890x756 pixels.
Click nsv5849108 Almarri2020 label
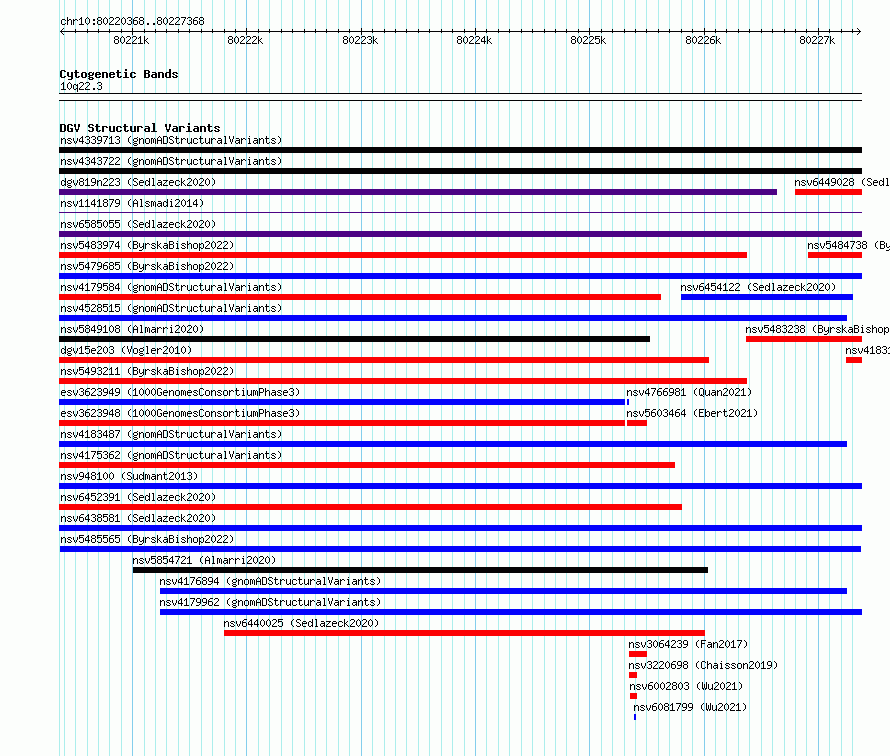point(132,329)
